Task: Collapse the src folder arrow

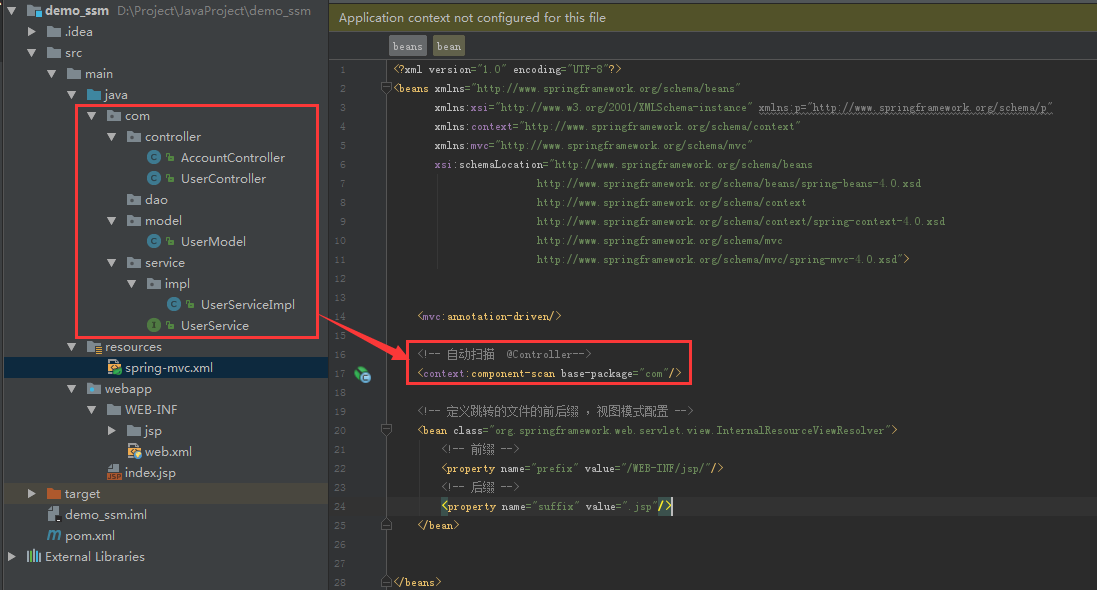Action: click(31, 52)
